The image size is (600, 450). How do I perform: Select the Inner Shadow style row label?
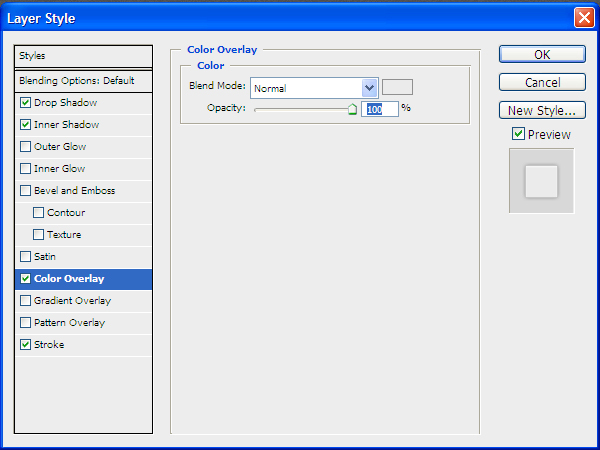[x=67, y=125]
